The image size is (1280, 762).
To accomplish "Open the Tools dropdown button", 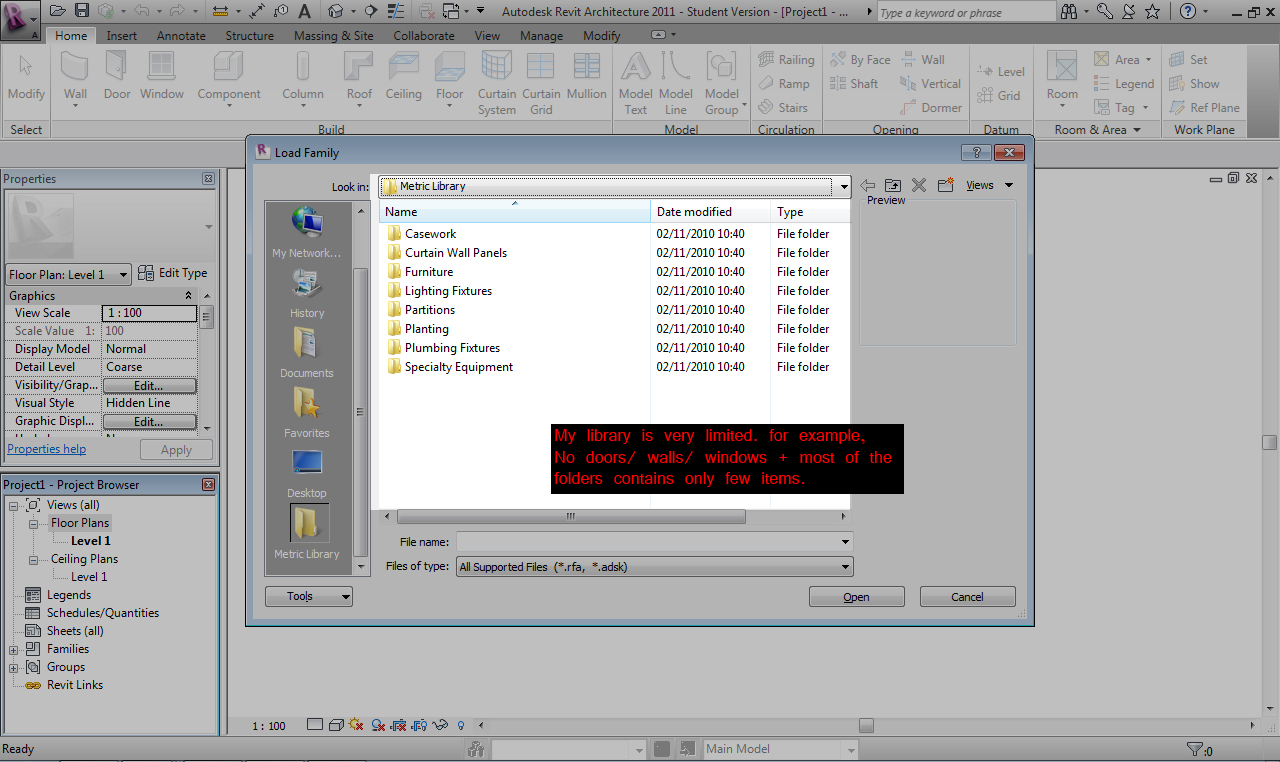I will coord(309,596).
